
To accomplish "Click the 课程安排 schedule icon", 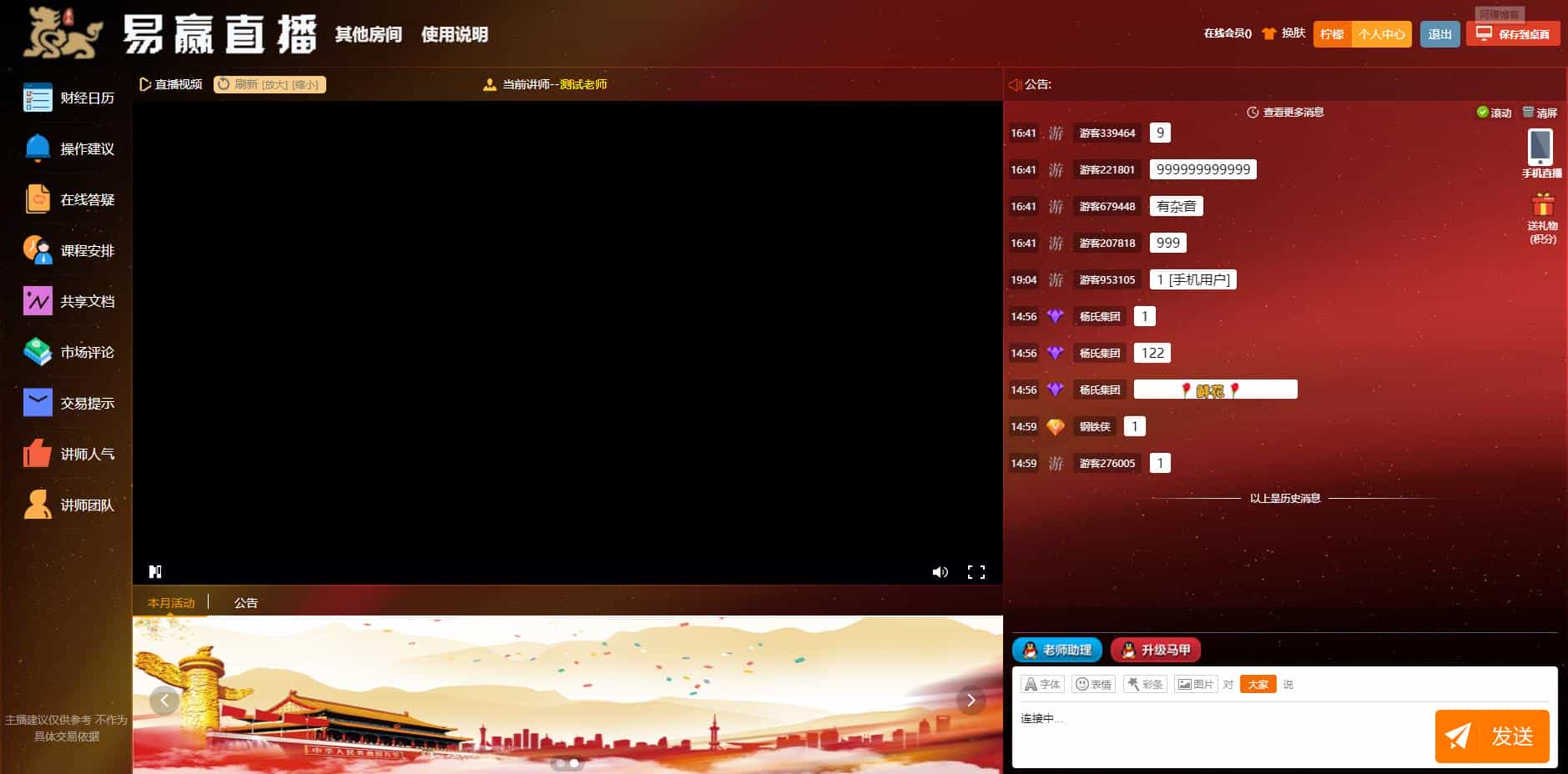I will 38,250.
